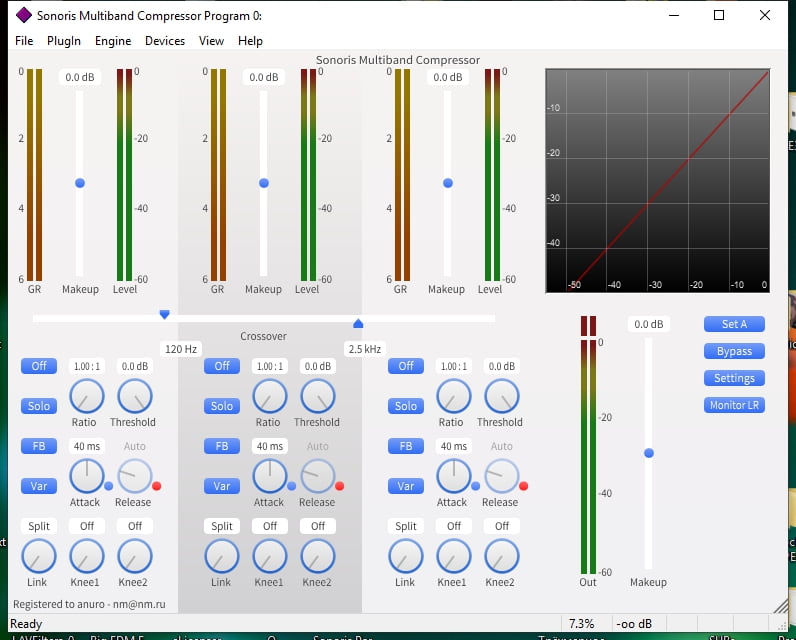Click the output Makeup slider handle
The width and height of the screenshot is (796, 640).
click(x=649, y=453)
